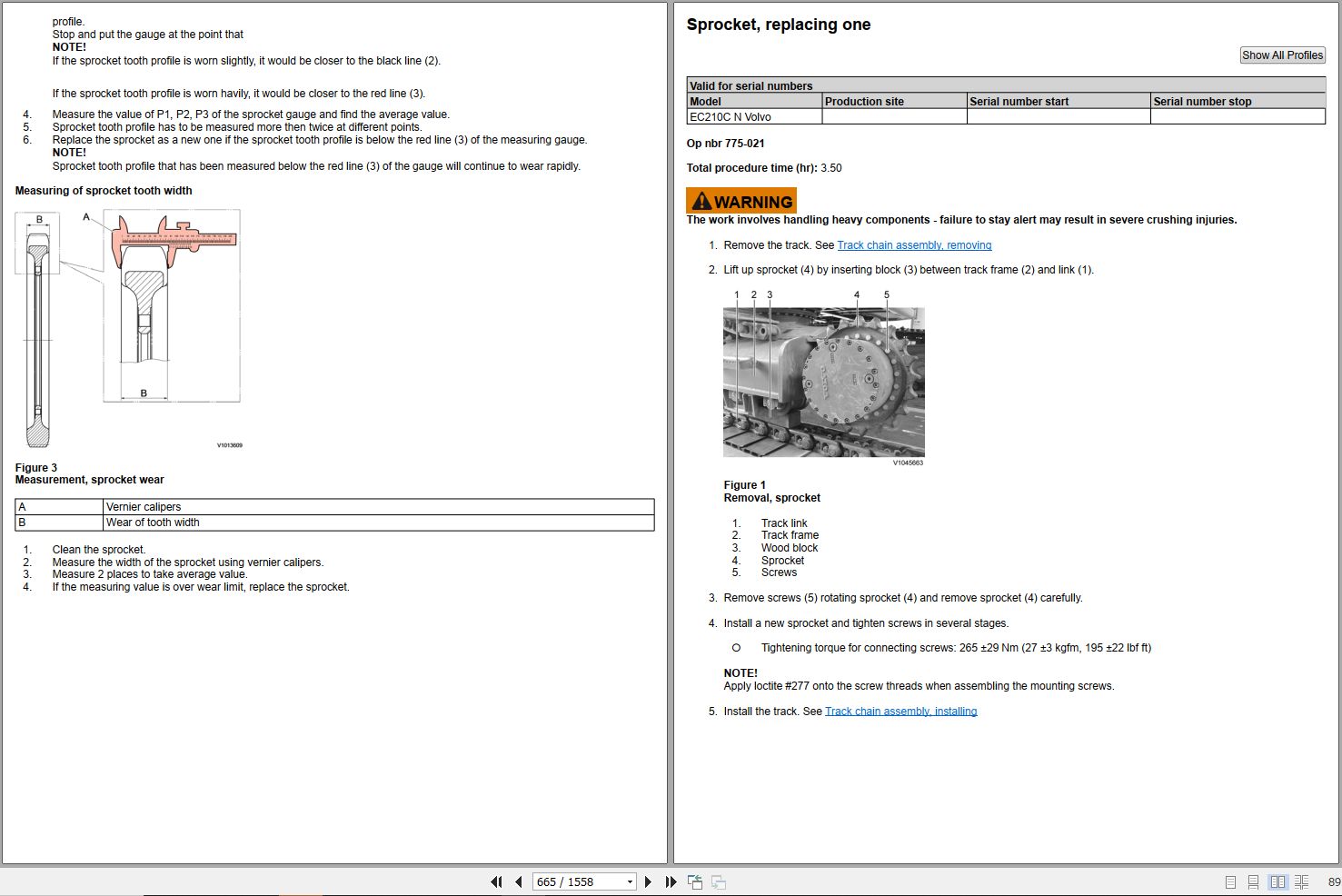Click the Show All Profiles button
1342x896 pixels.
(x=1282, y=55)
